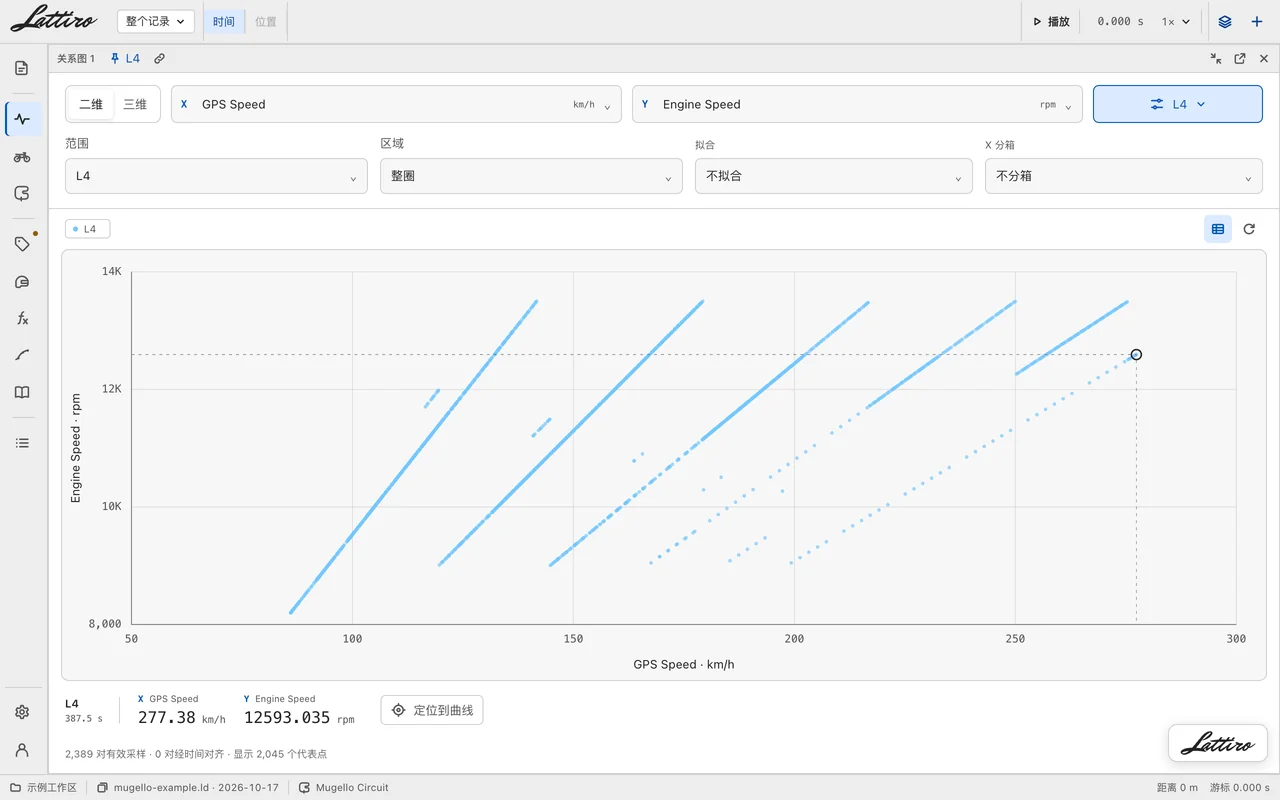
Task: Click the plus icon in the top bar
Action: [1257, 21]
